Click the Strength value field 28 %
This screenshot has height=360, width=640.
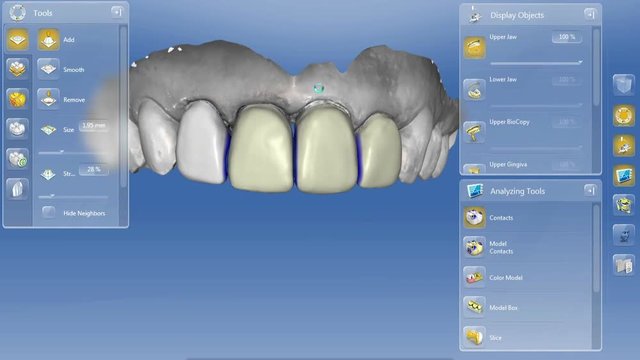click(x=94, y=169)
